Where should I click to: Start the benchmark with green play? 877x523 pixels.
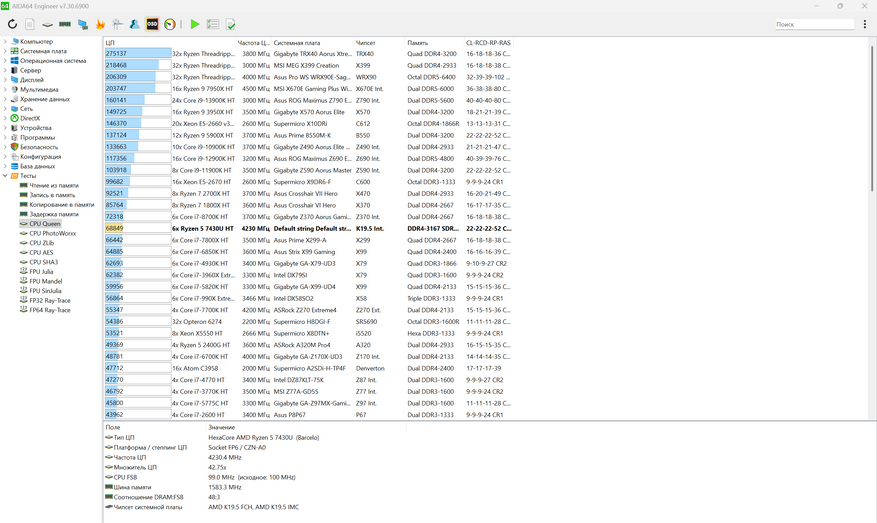(x=195, y=24)
